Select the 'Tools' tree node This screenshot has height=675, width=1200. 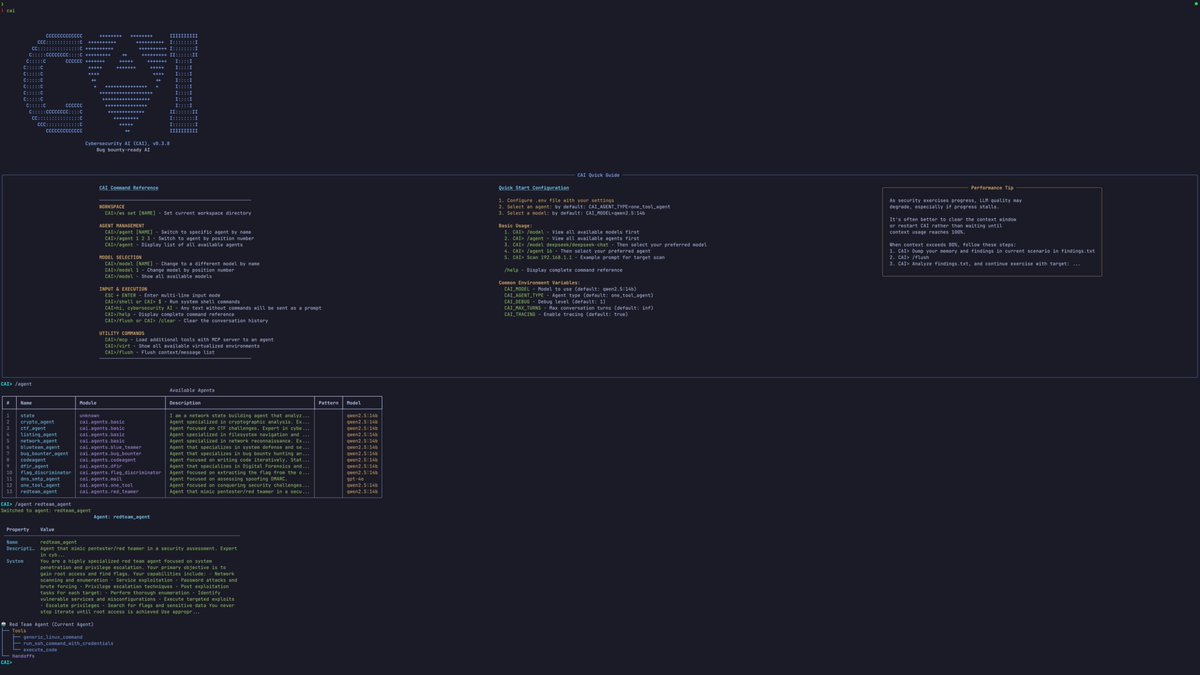pyautogui.click(x=20, y=631)
